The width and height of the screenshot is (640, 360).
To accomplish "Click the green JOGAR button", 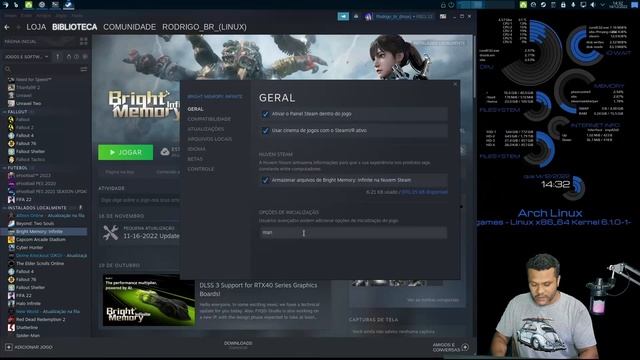I will tap(126, 152).
